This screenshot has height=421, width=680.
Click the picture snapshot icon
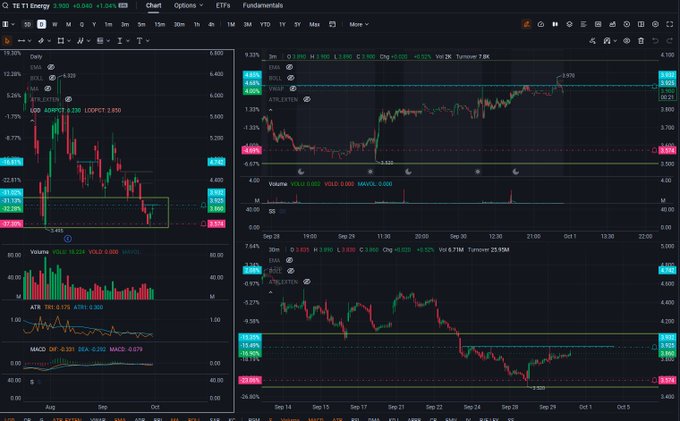point(598,25)
